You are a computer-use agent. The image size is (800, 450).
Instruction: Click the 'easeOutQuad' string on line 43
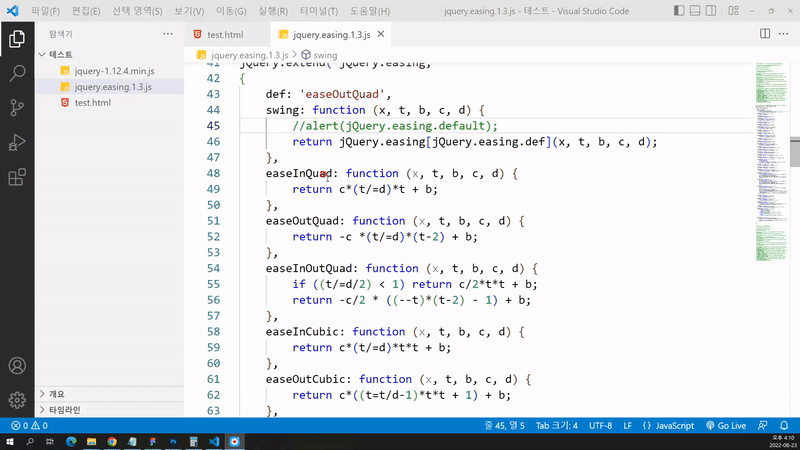pyautogui.click(x=342, y=94)
